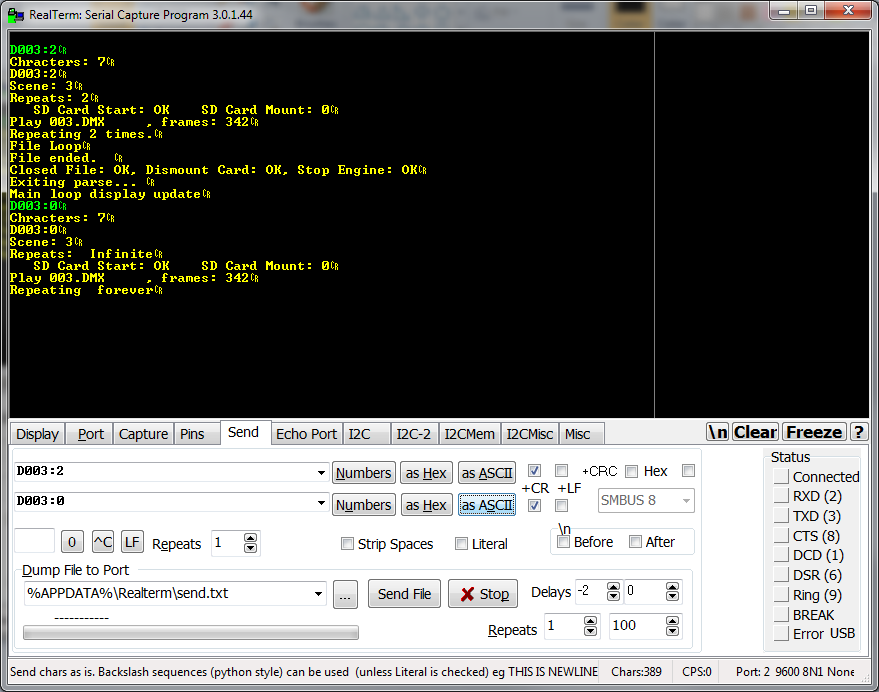879x692 pixels.
Task: Toggle the checkbox right of the Hex label
Action: point(688,470)
